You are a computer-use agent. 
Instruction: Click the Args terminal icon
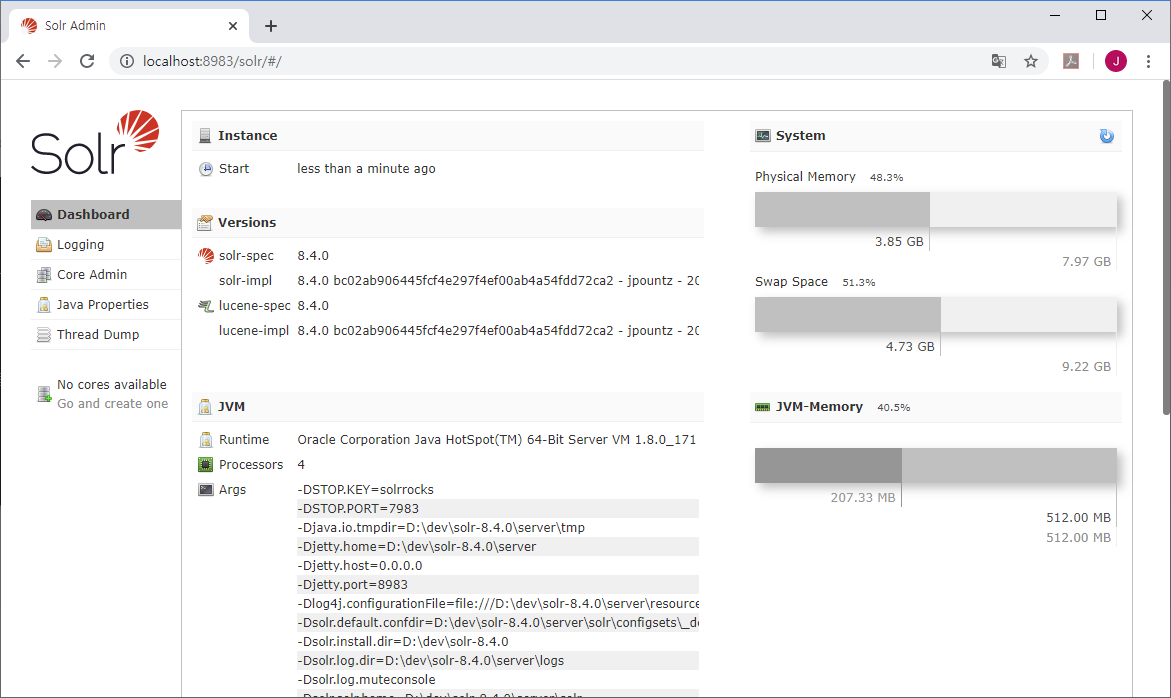pos(205,490)
